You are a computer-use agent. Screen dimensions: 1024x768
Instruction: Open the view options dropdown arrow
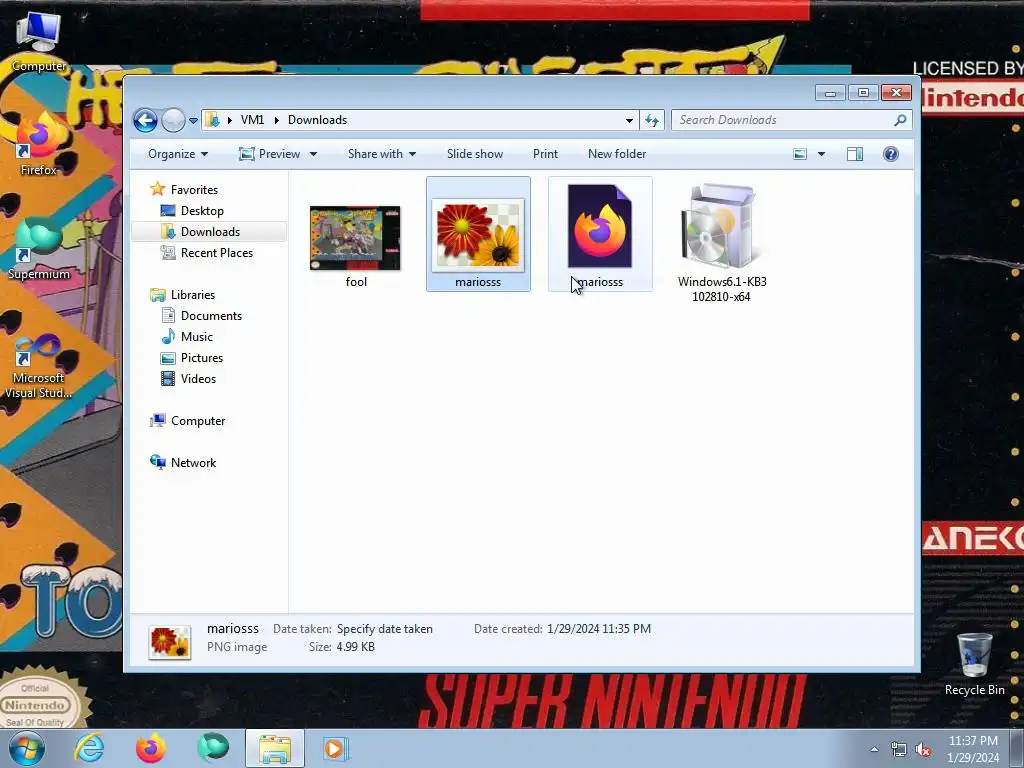tap(822, 154)
